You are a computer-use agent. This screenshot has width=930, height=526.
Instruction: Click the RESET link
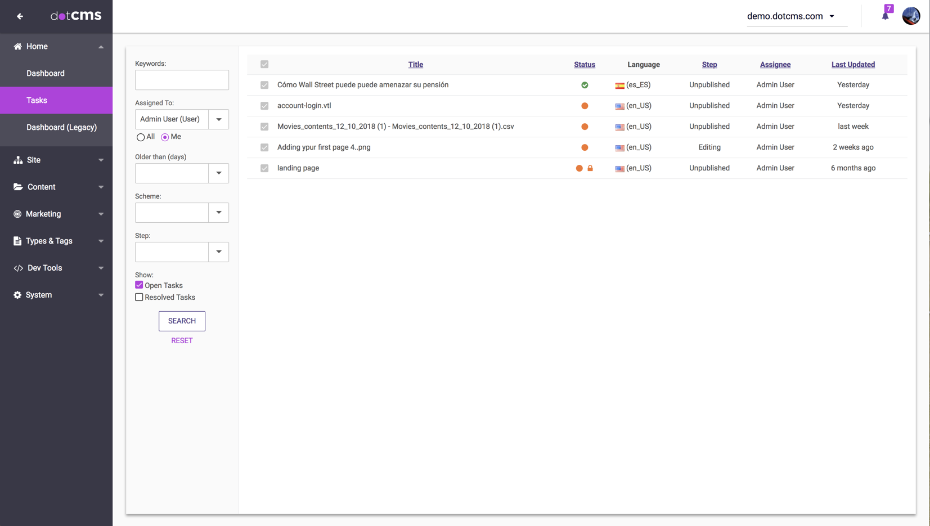click(182, 340)
